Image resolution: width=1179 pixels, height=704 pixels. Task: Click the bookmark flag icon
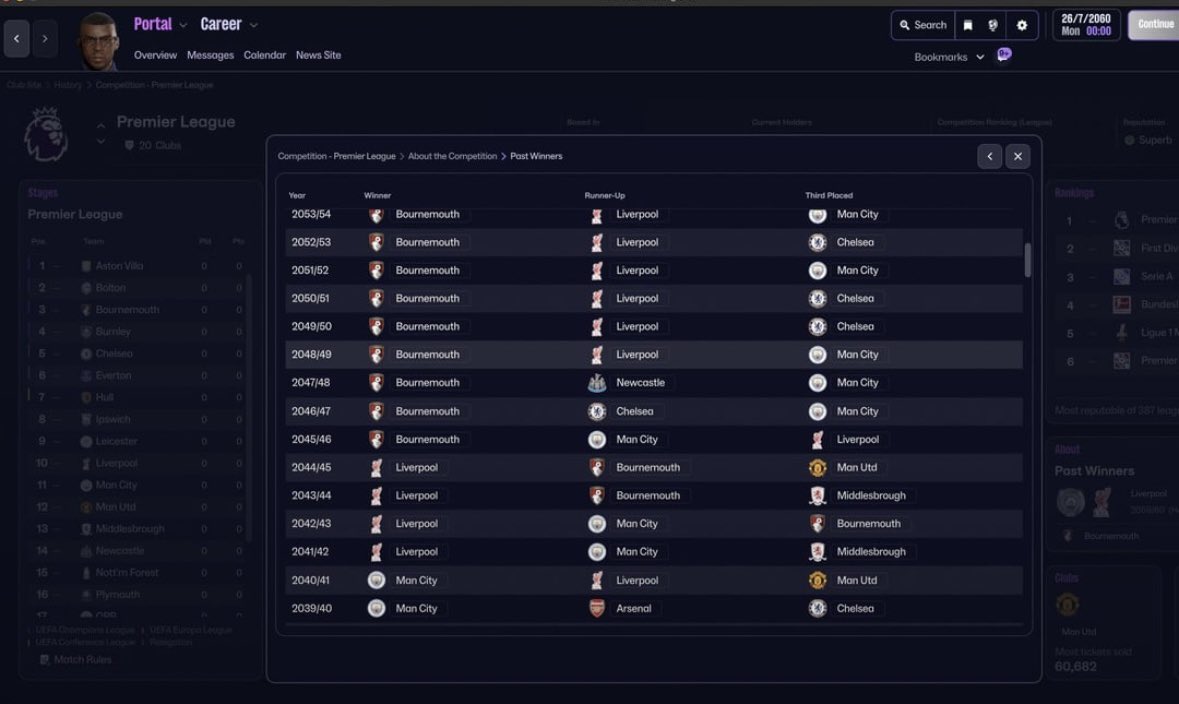[968, 25]
